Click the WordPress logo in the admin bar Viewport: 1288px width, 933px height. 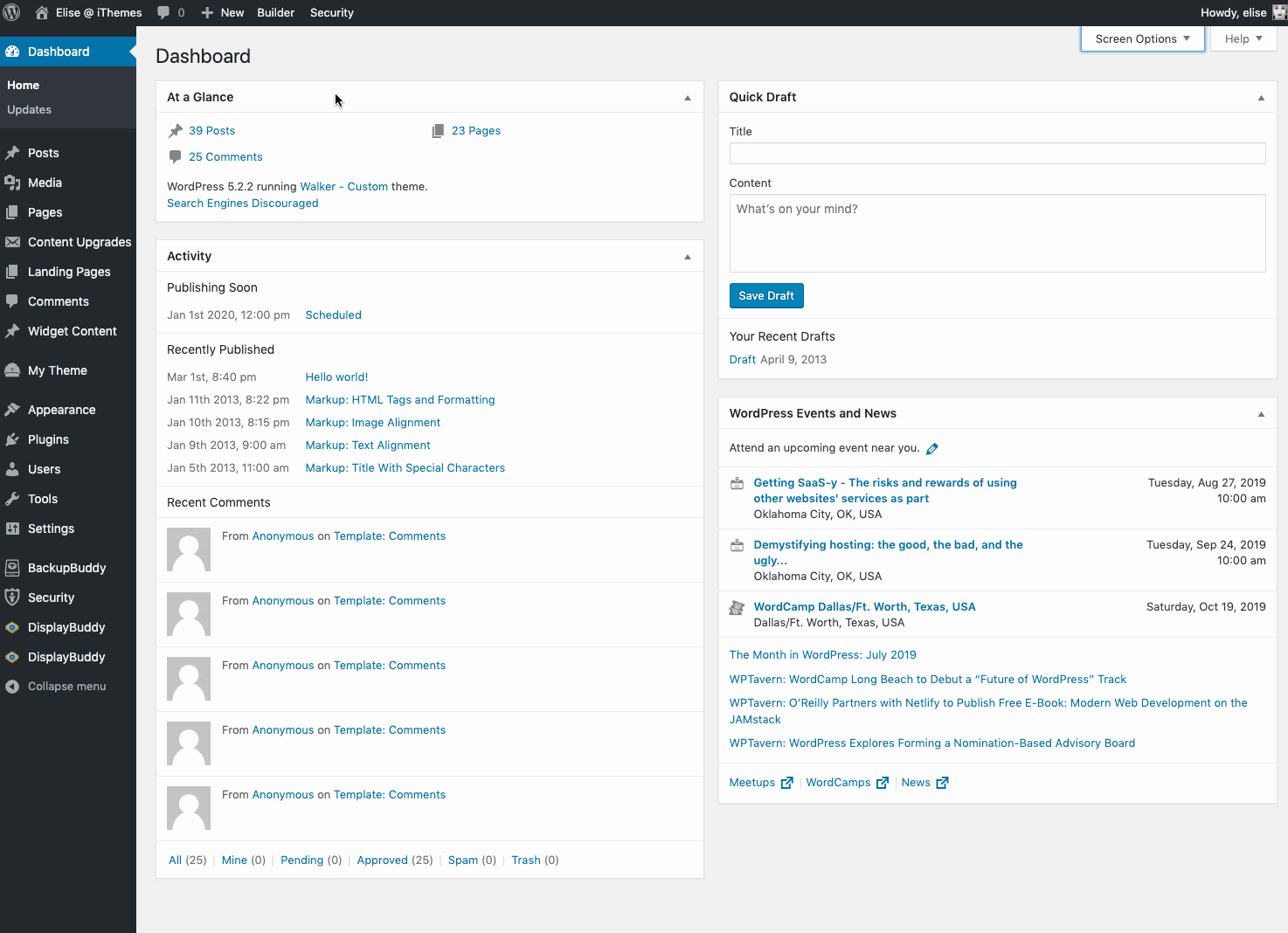point(12,13)
